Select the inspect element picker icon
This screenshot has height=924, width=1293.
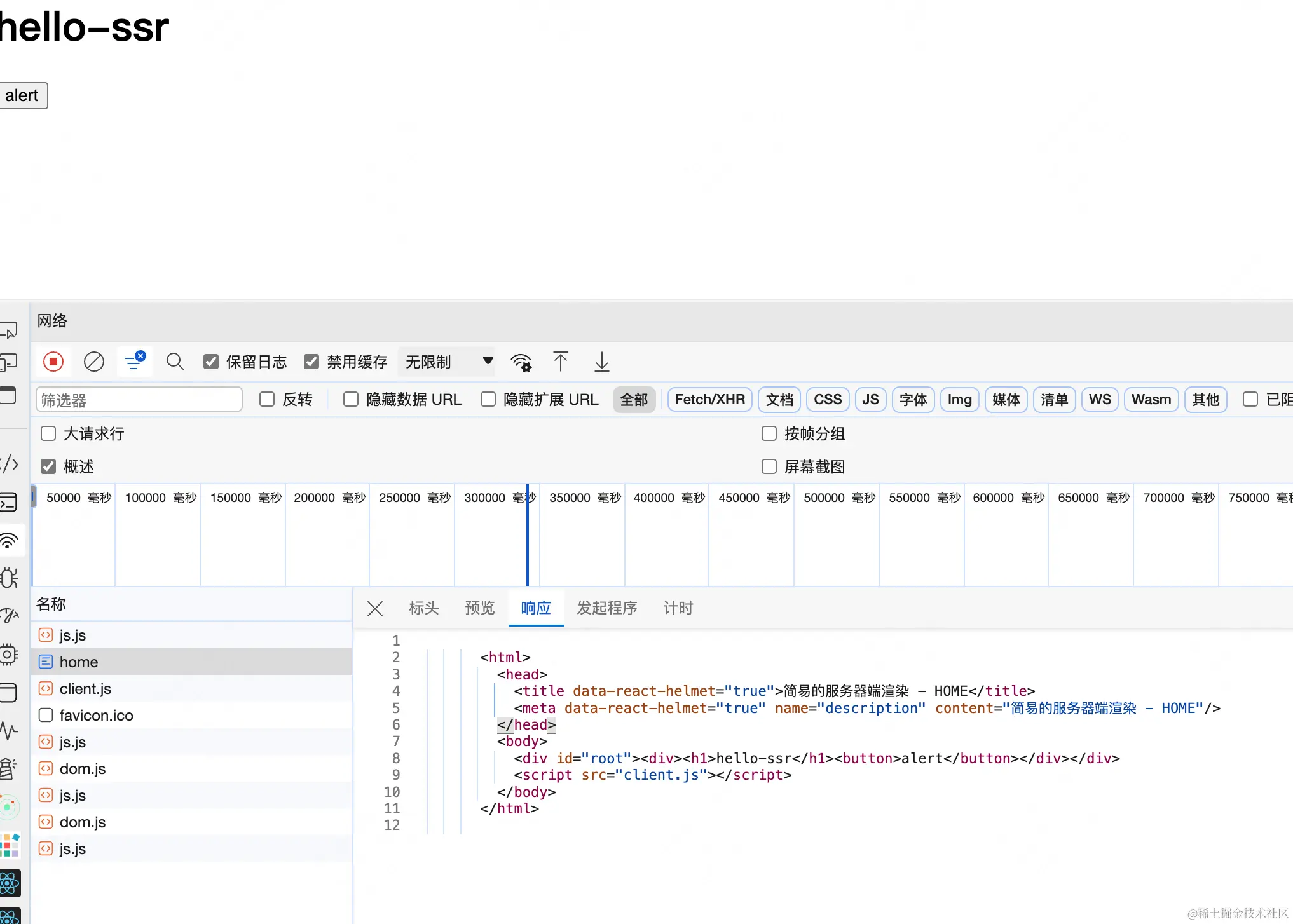coord(9,330)
